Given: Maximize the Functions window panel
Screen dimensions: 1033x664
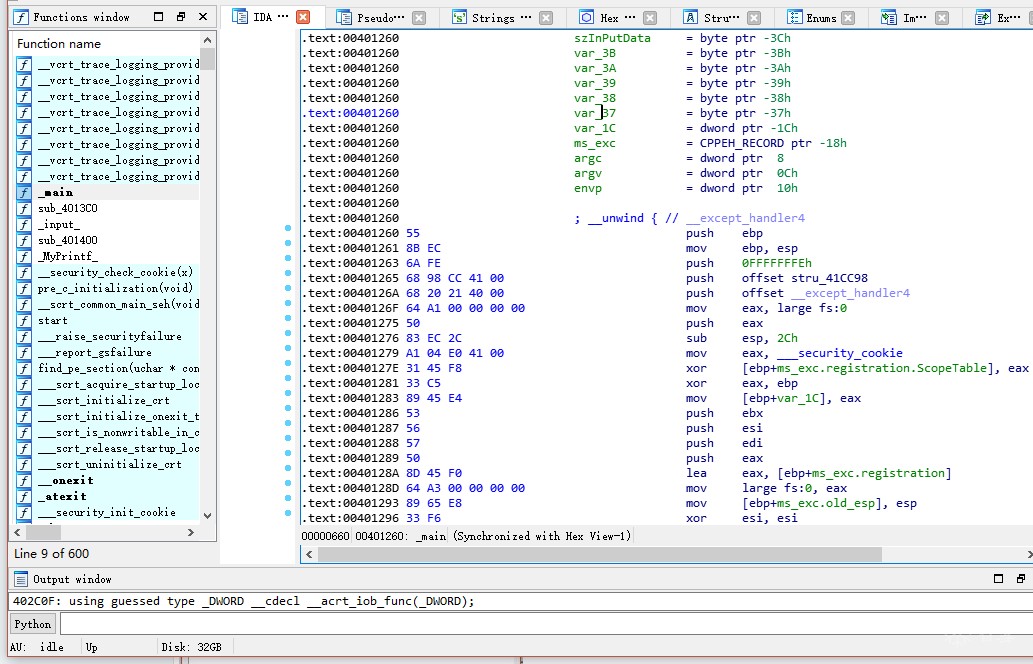Looking at the screenshot, I should pyautogui.click(x=159, y=17).
